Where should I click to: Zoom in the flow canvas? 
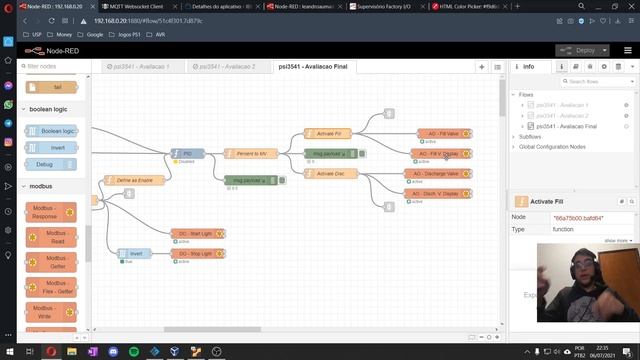[497, 338]
